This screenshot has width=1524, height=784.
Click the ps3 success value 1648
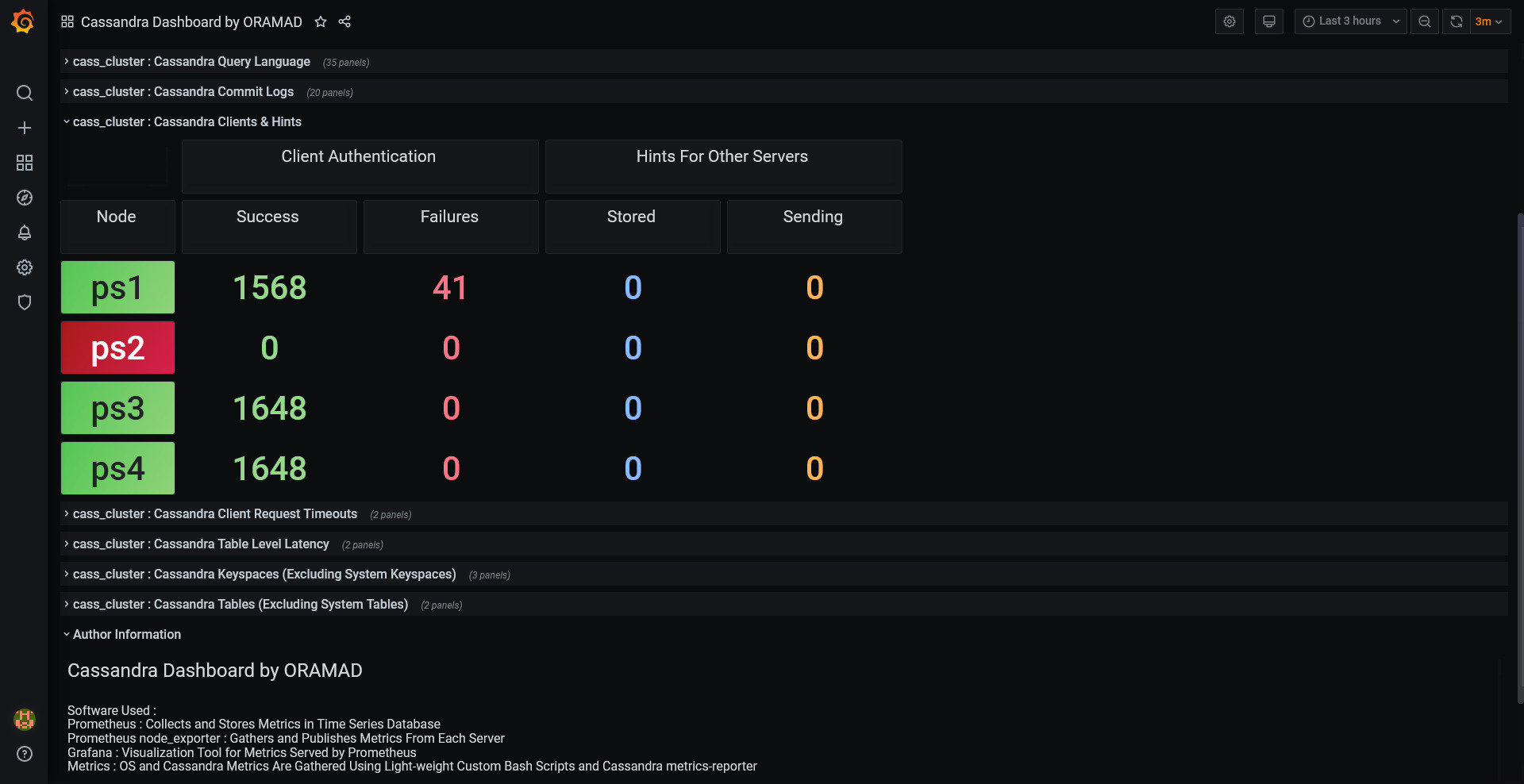(269, 408)
